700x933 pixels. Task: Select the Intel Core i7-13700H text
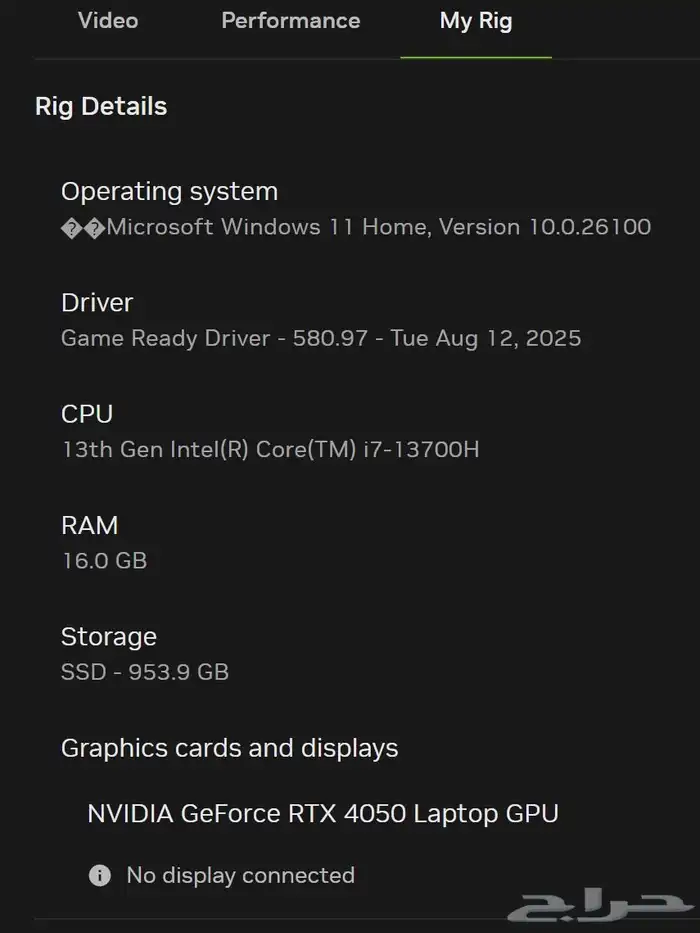coord(270,449)
